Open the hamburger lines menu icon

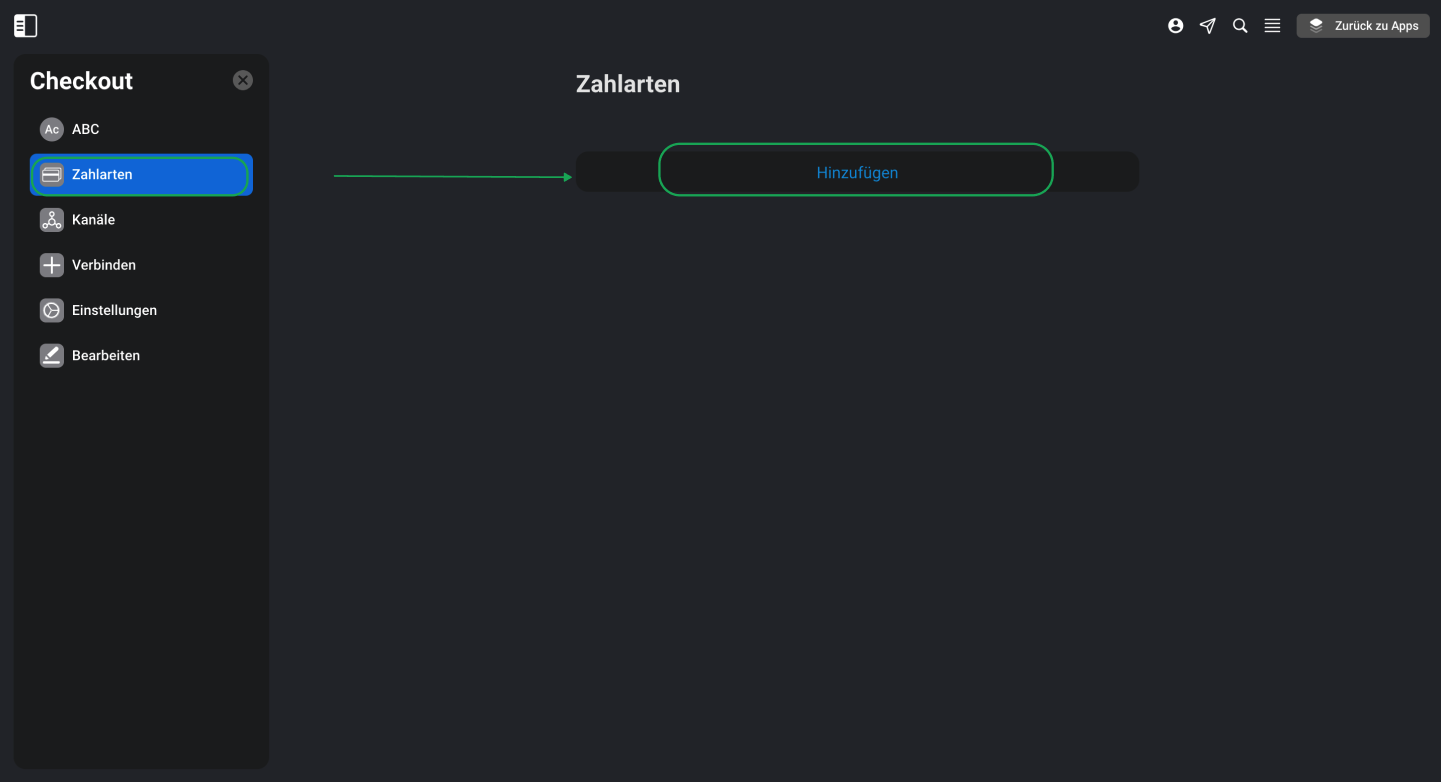[1272, 26]
